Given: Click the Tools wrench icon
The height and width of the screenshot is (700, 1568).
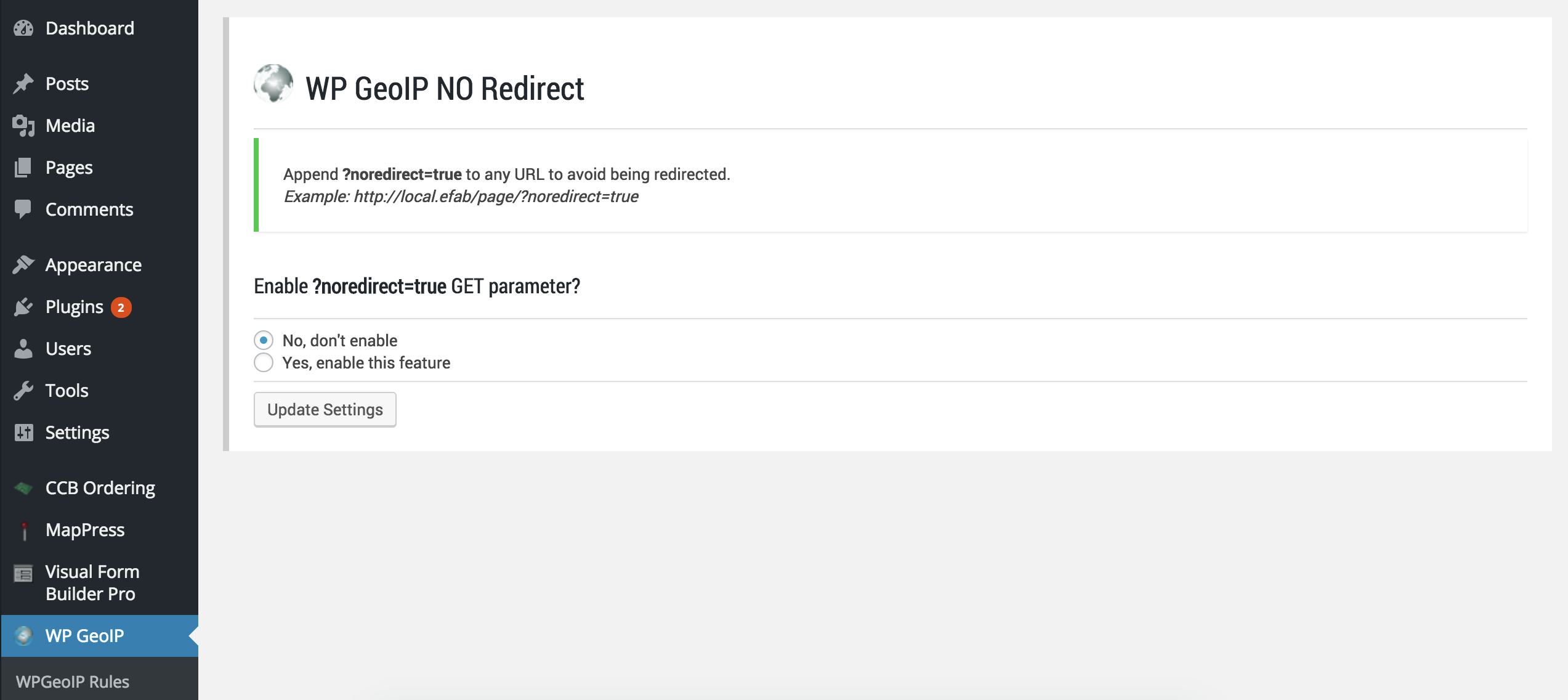Looking at the screenshot, I should (23, 390).
